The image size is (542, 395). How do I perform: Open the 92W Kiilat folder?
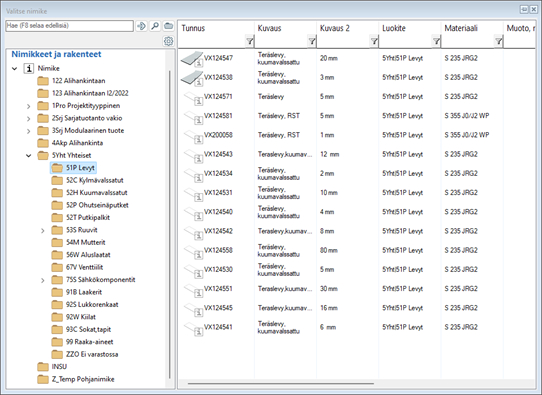(x=74, y=317)
